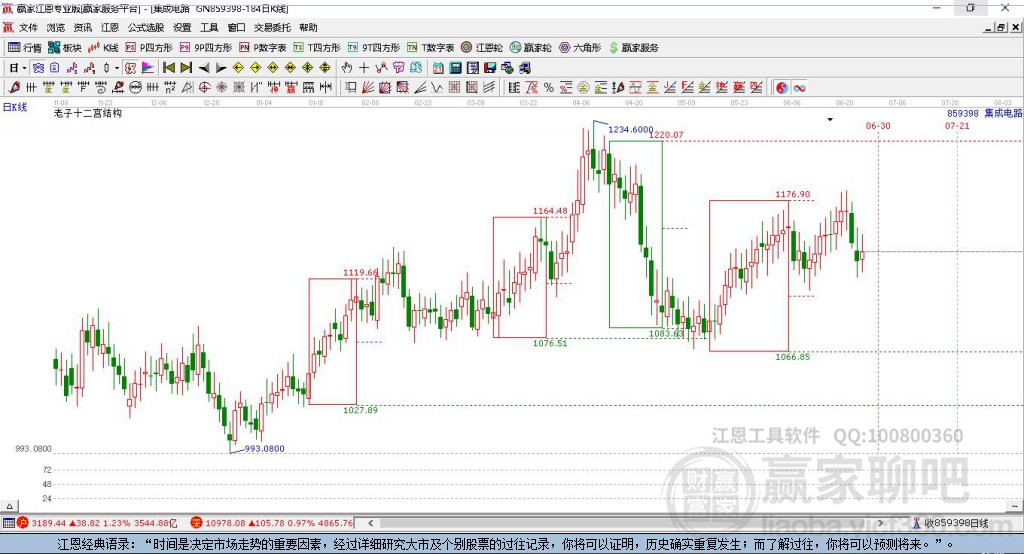Switch to the K线 candlestick chart button
The image size is (1024, 554).
click(x=103, y=48)
